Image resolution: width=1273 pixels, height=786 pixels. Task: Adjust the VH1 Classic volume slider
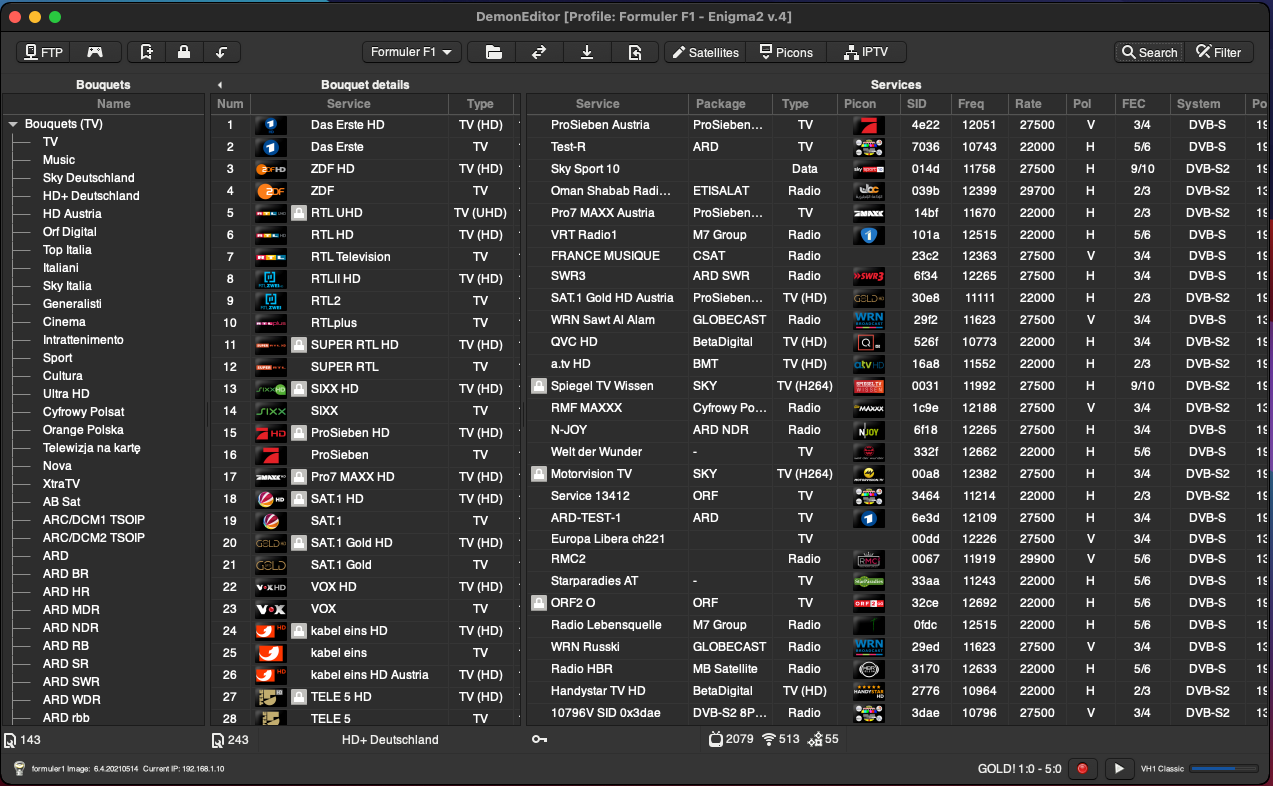1225,768
